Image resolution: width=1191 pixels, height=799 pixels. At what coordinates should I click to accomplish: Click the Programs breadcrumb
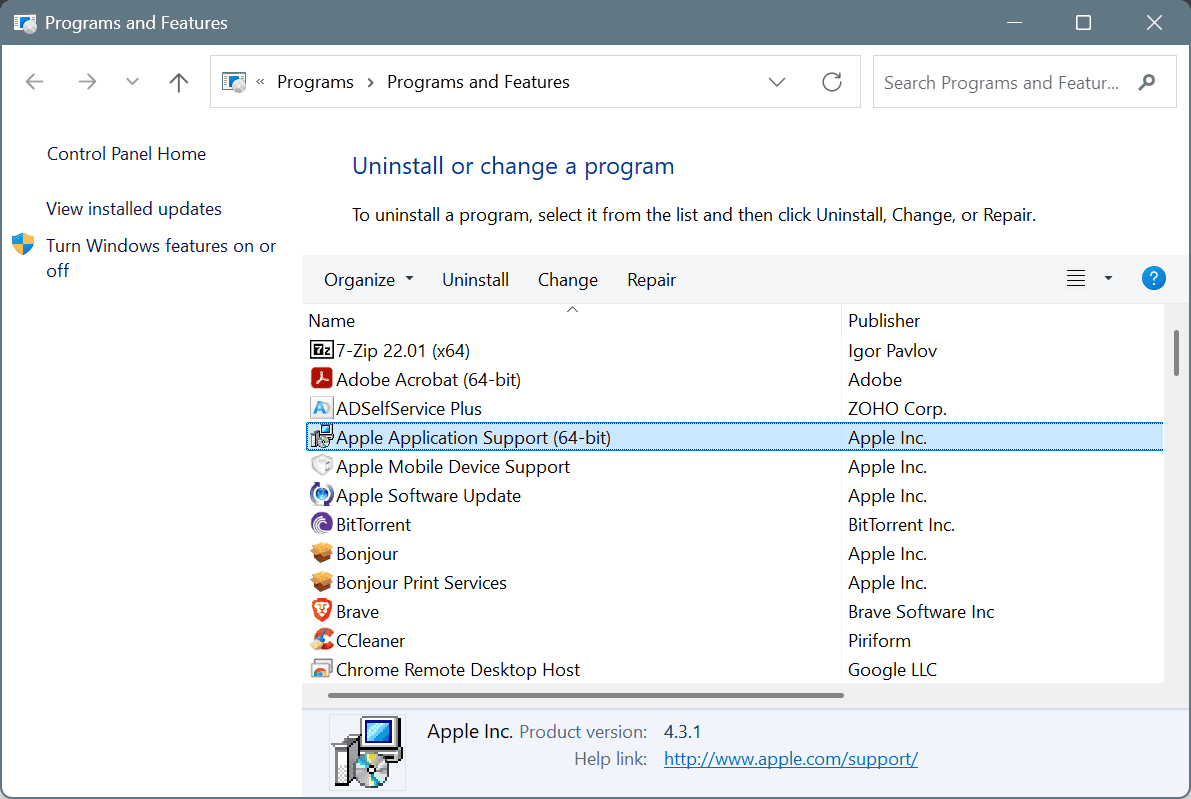(x=315, y=82)
